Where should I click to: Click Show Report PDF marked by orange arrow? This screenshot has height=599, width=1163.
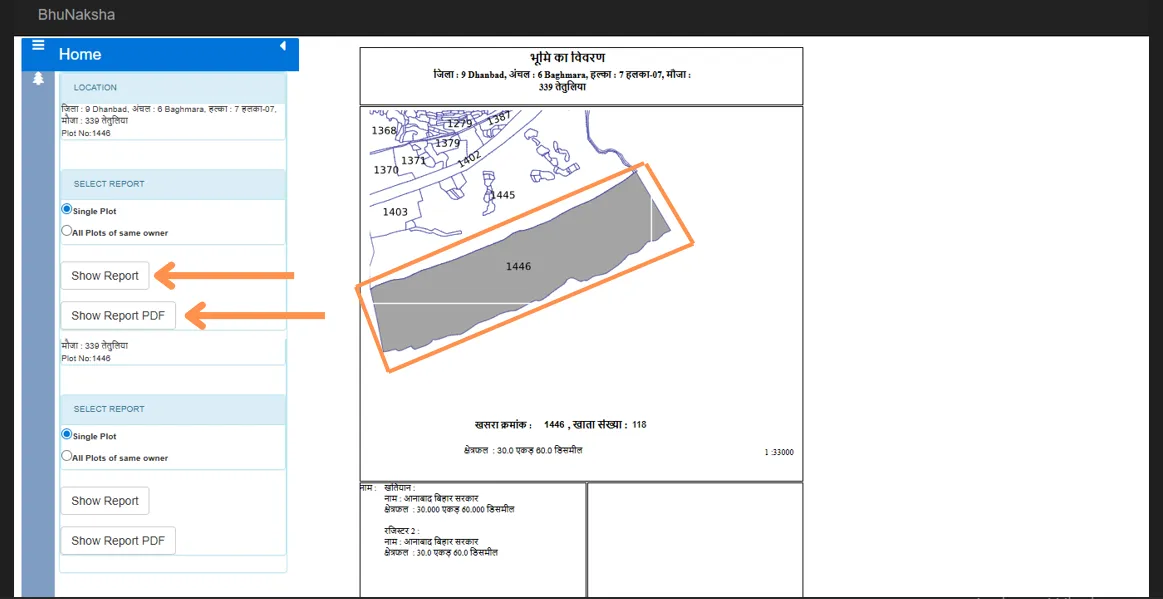click(118, 316)
